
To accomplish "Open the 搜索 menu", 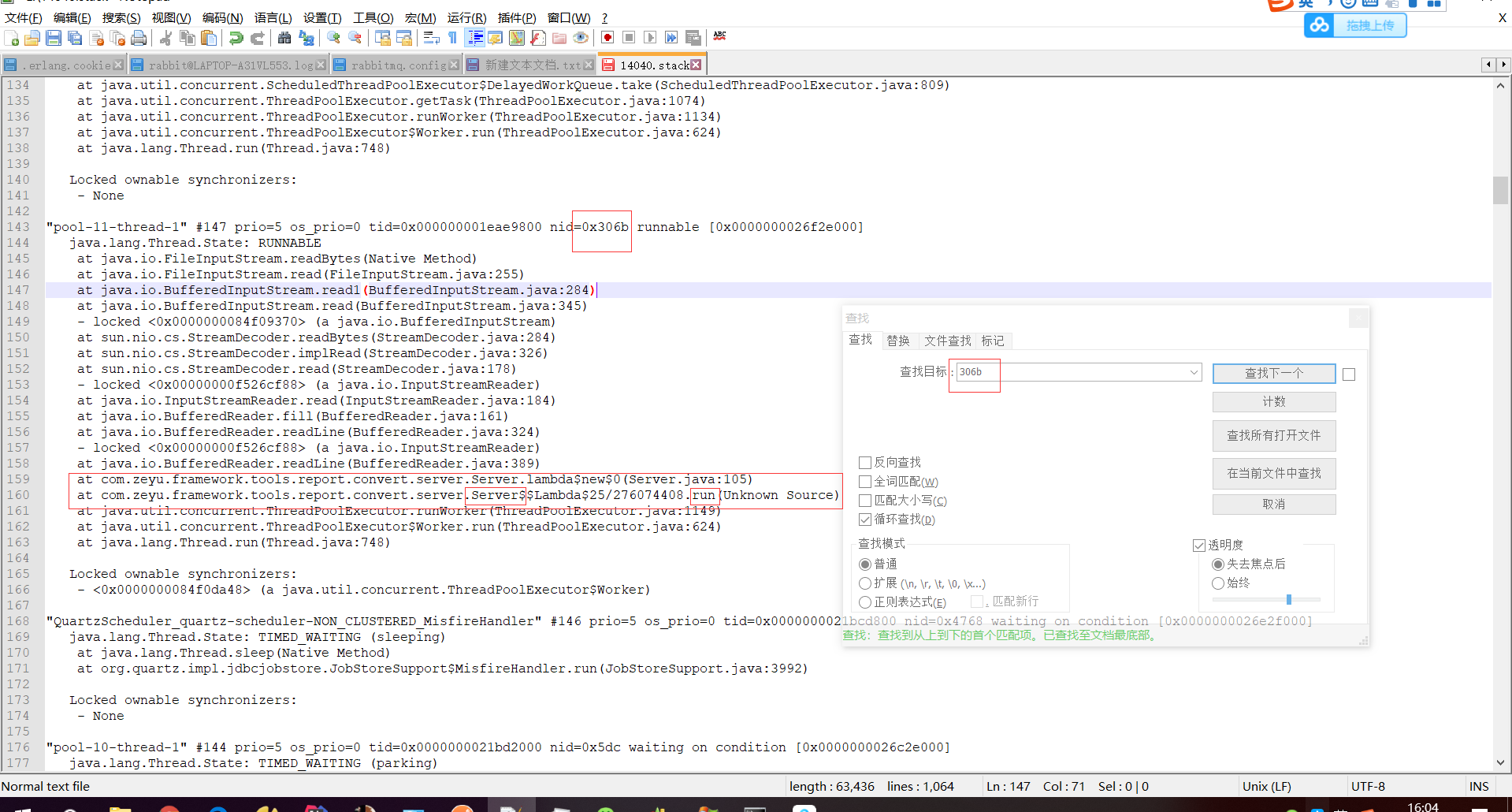I will click(x=121, y=17).
